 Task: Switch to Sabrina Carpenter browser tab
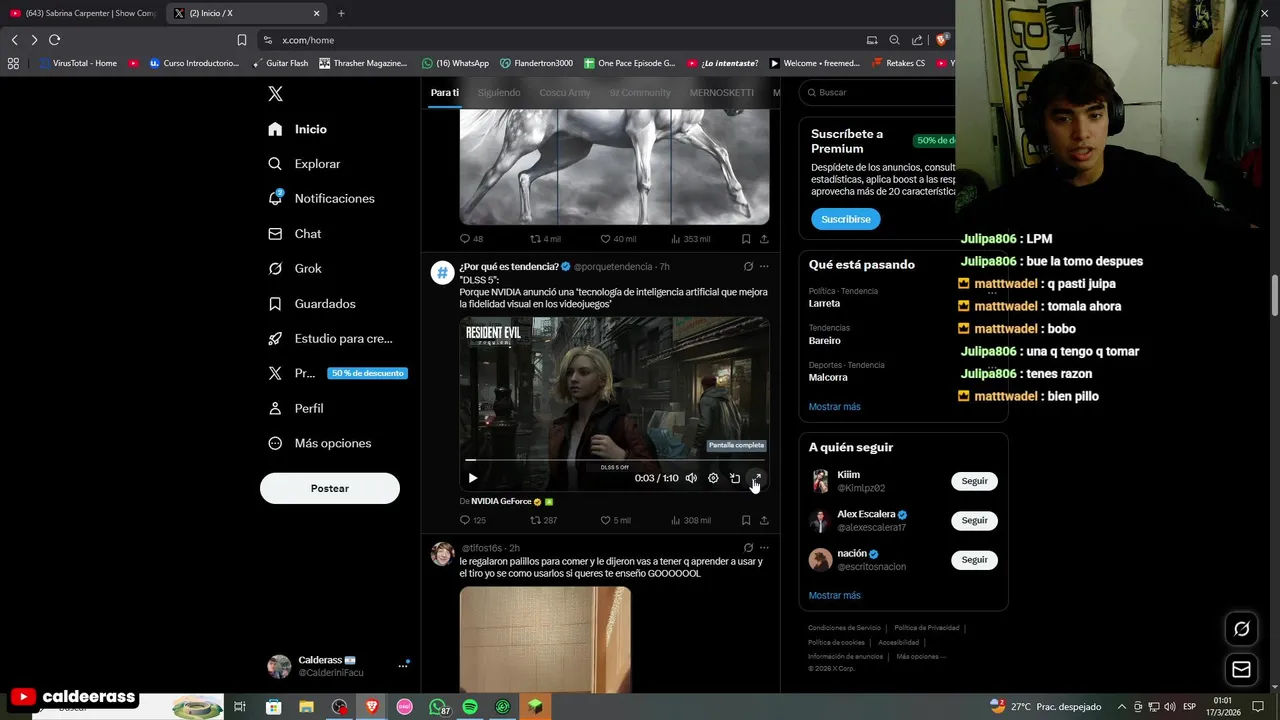[82, 13]
